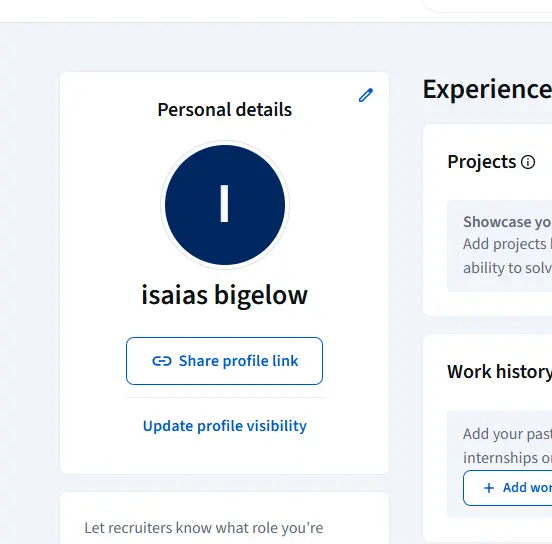Click the Work history section title
Screen dimensions: 552x544
(500, 371)
